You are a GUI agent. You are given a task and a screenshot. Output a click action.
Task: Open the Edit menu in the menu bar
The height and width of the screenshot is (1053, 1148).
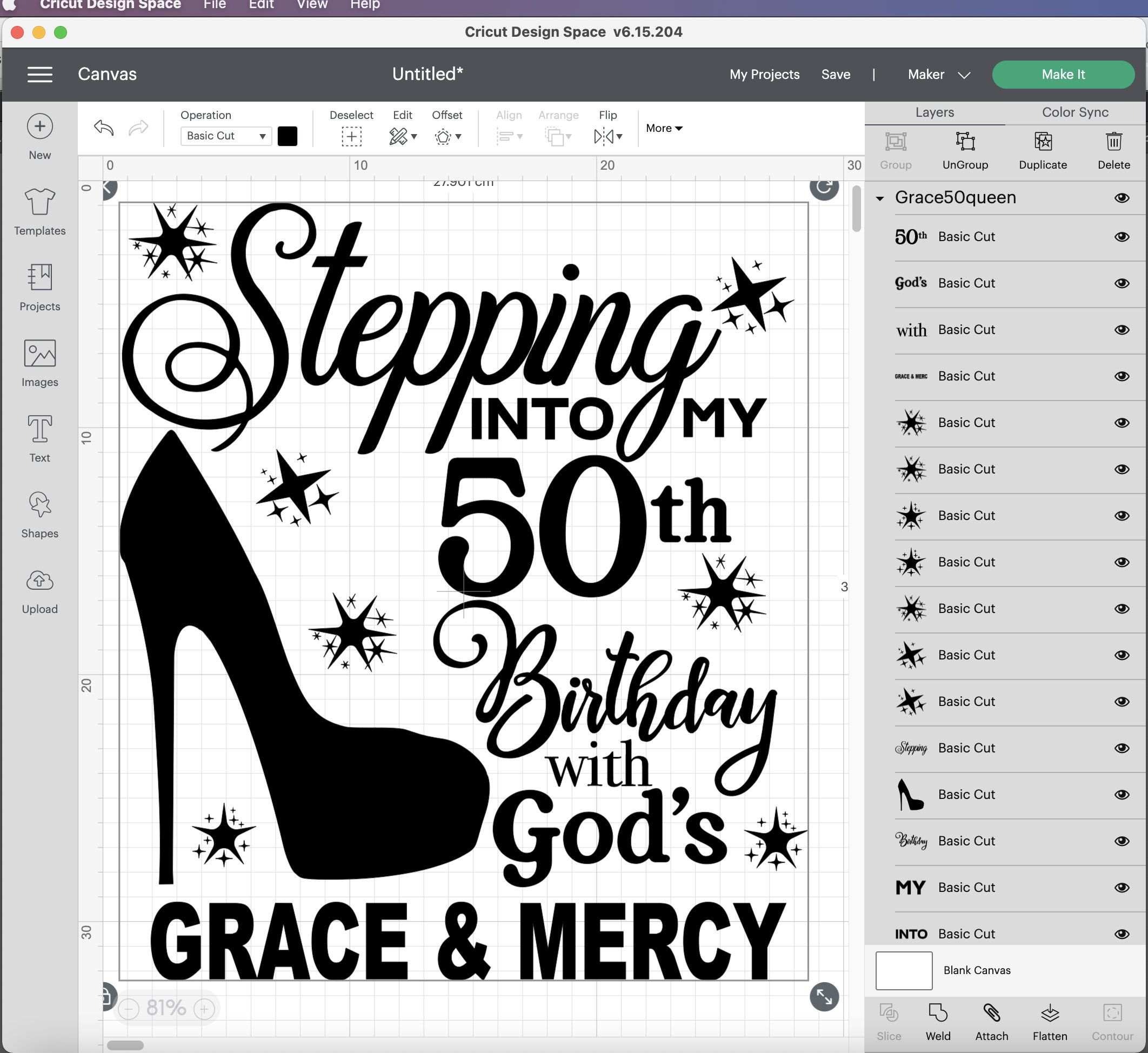pos(261,4)
